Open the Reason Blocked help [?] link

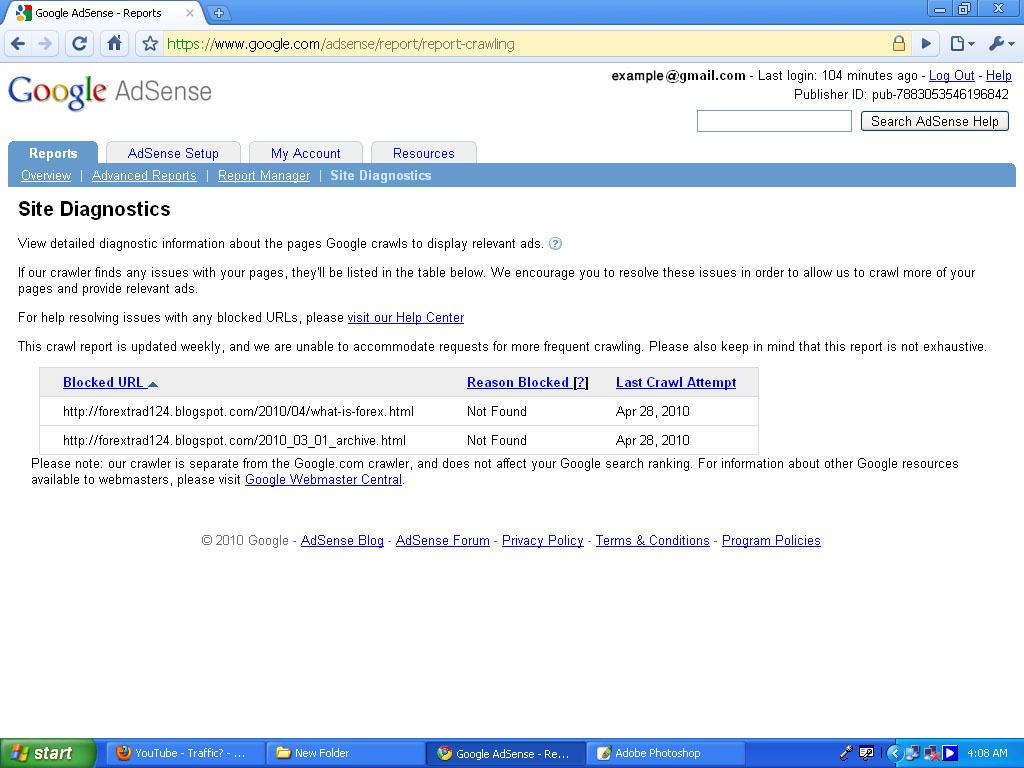(x=580, y=383)
